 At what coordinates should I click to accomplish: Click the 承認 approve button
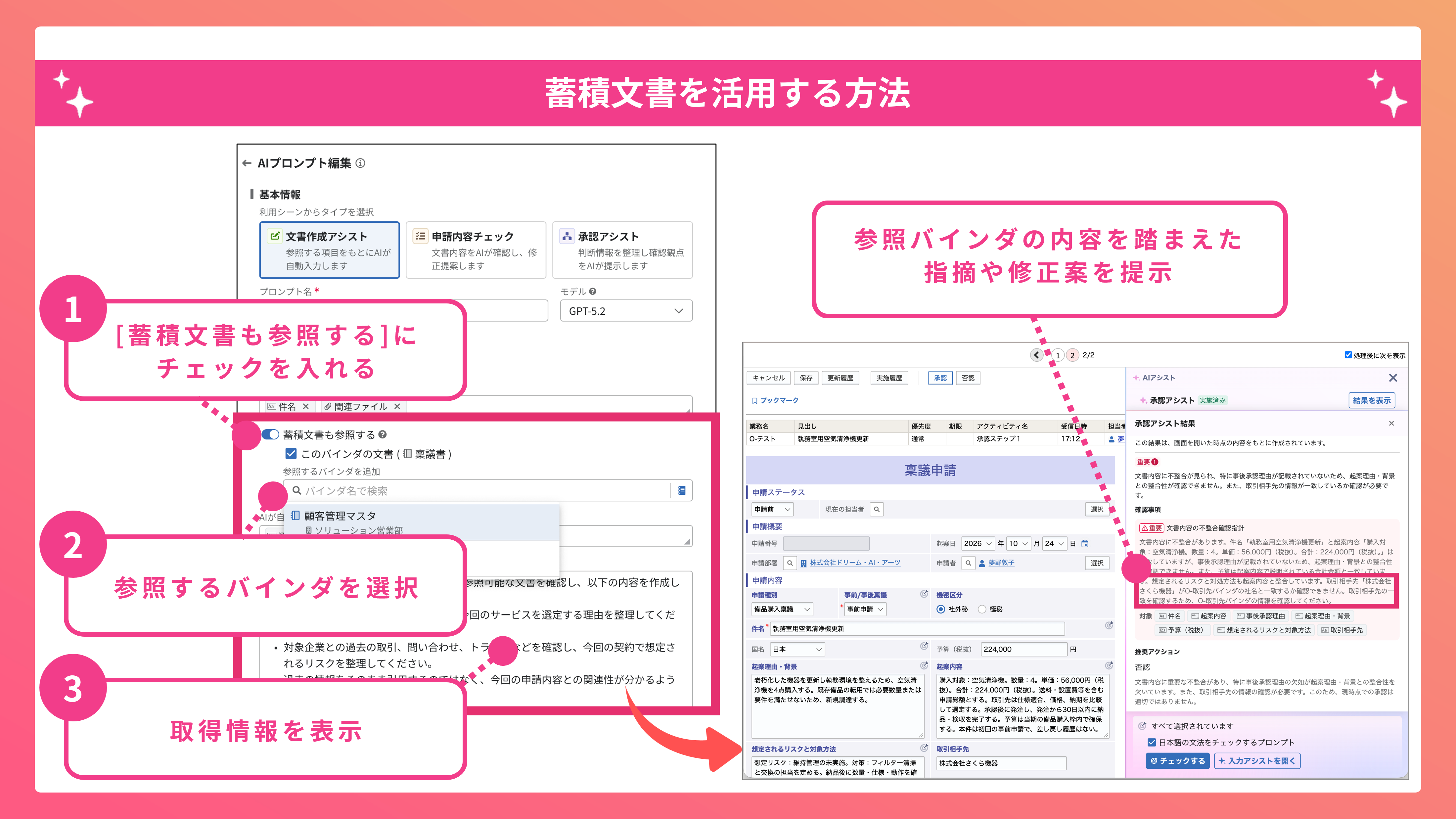[x=940, y=378]
